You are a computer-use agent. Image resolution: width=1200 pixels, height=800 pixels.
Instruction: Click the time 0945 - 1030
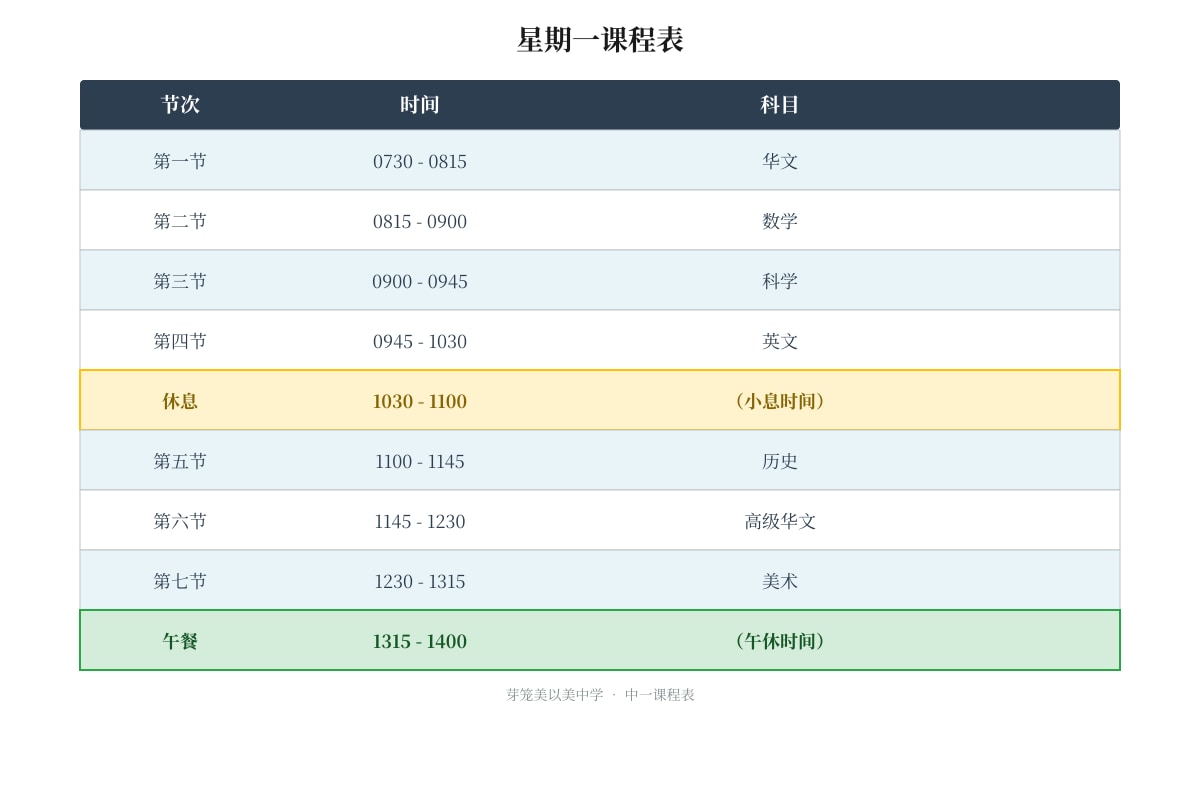pos(420,341)
